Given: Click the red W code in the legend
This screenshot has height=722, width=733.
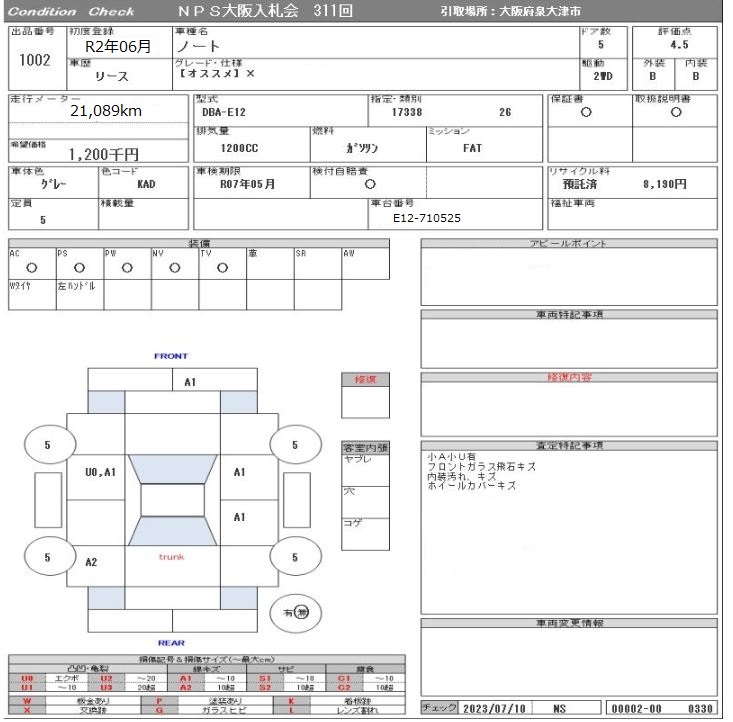Looking at the screenshot, I should point(27,701).
